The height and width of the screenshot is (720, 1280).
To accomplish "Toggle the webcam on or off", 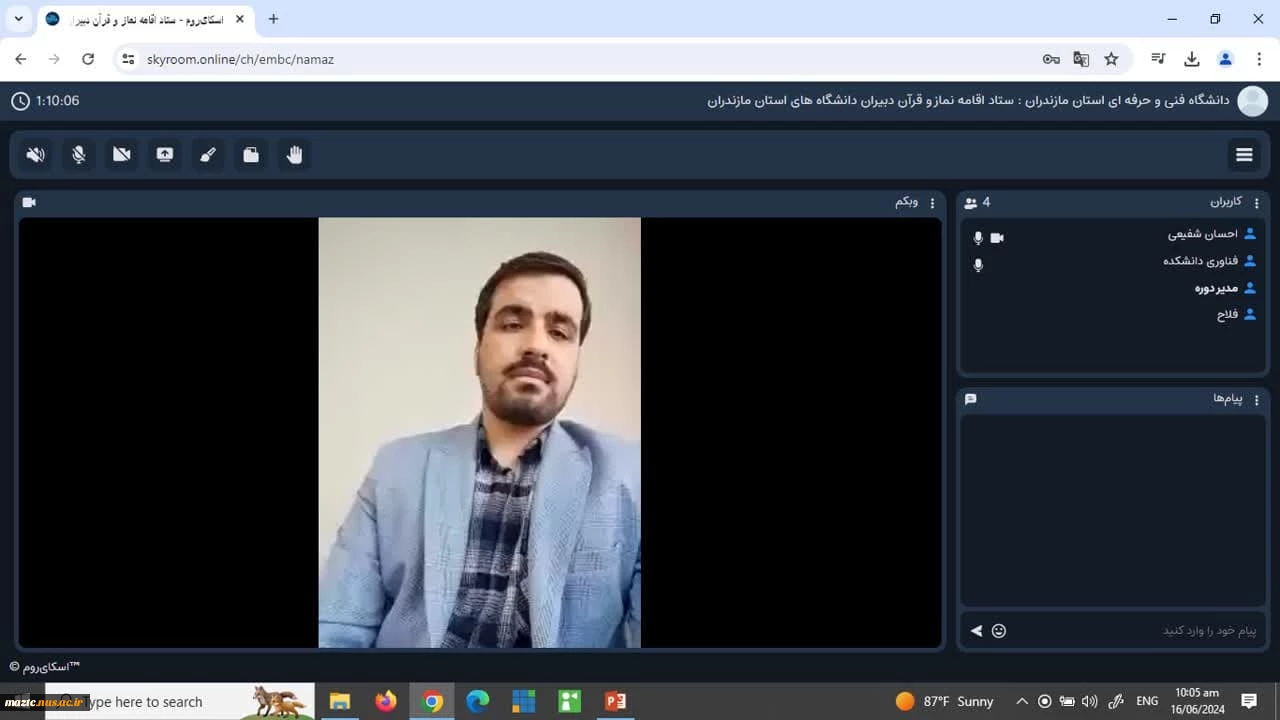I will pyautogui.click(x=122, y=154).
